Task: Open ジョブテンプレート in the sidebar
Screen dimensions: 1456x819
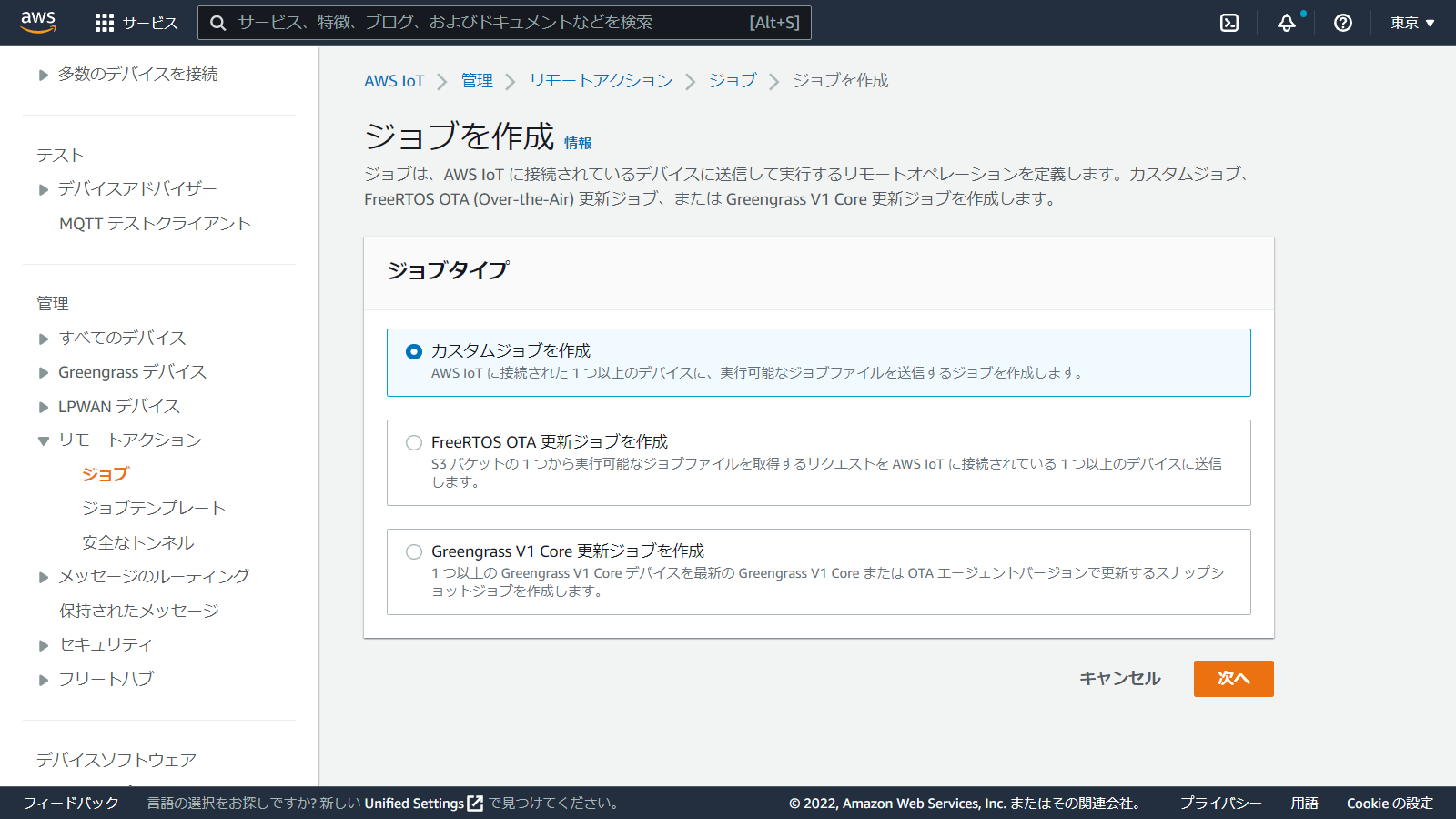Action: click(153, 508)
